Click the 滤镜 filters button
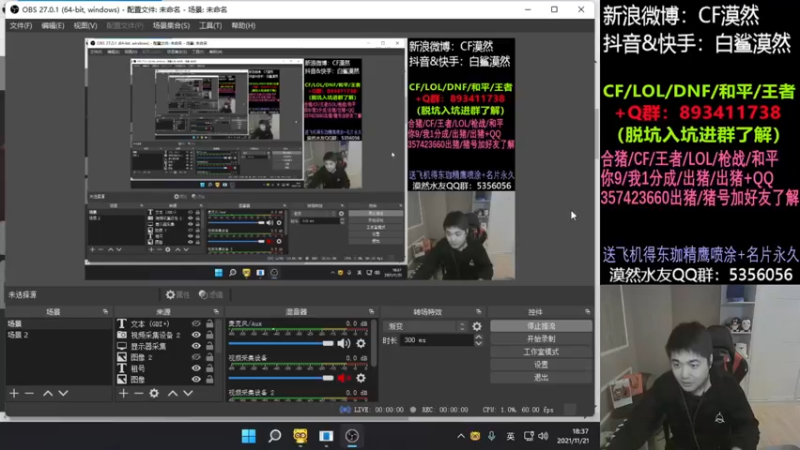The width and height of the screenshot is (800, 450). 211,294
